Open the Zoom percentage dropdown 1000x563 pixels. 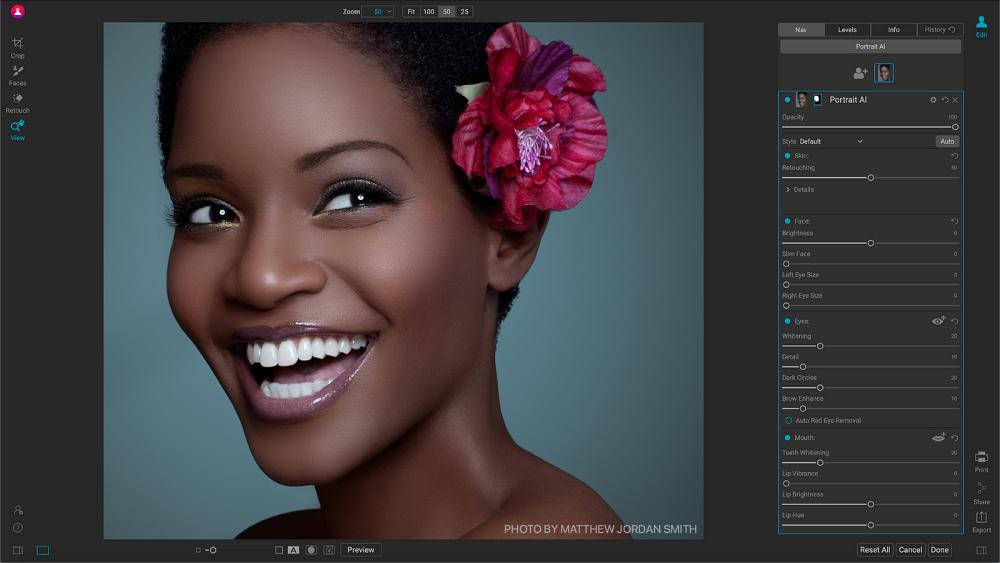(379, 12)
